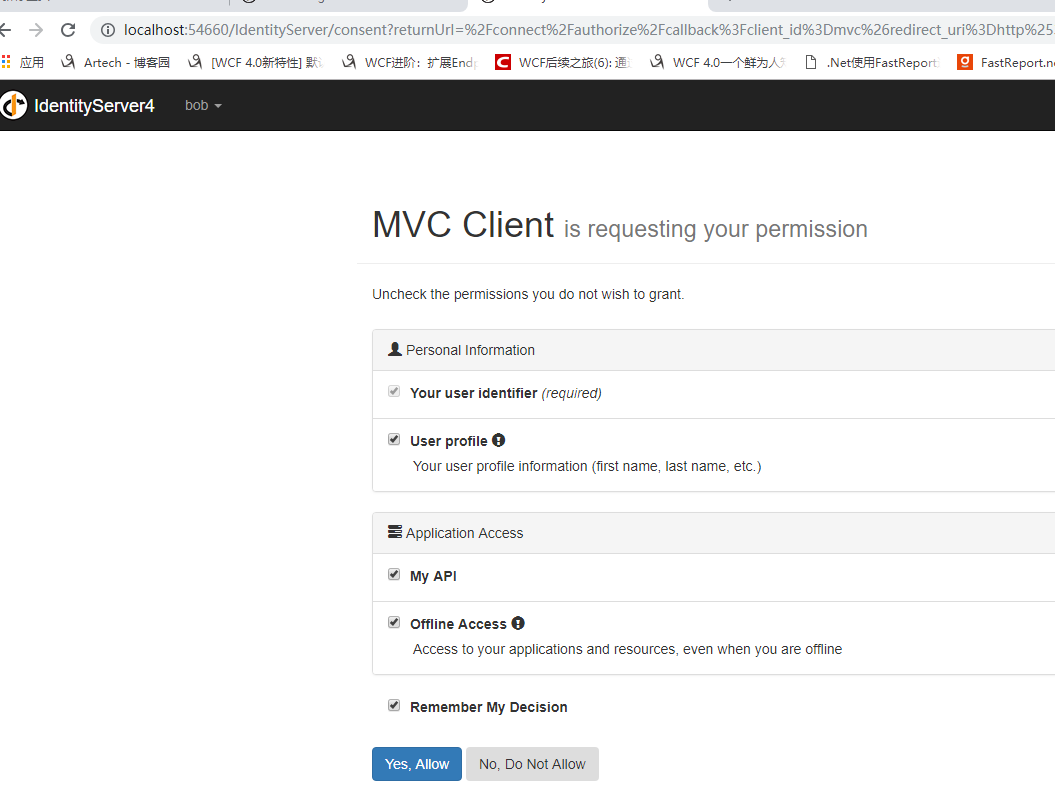Click the Remember My Decision label
Image resolution: width=1055 pixels, height=793 pixels.
tap(488, 707)
